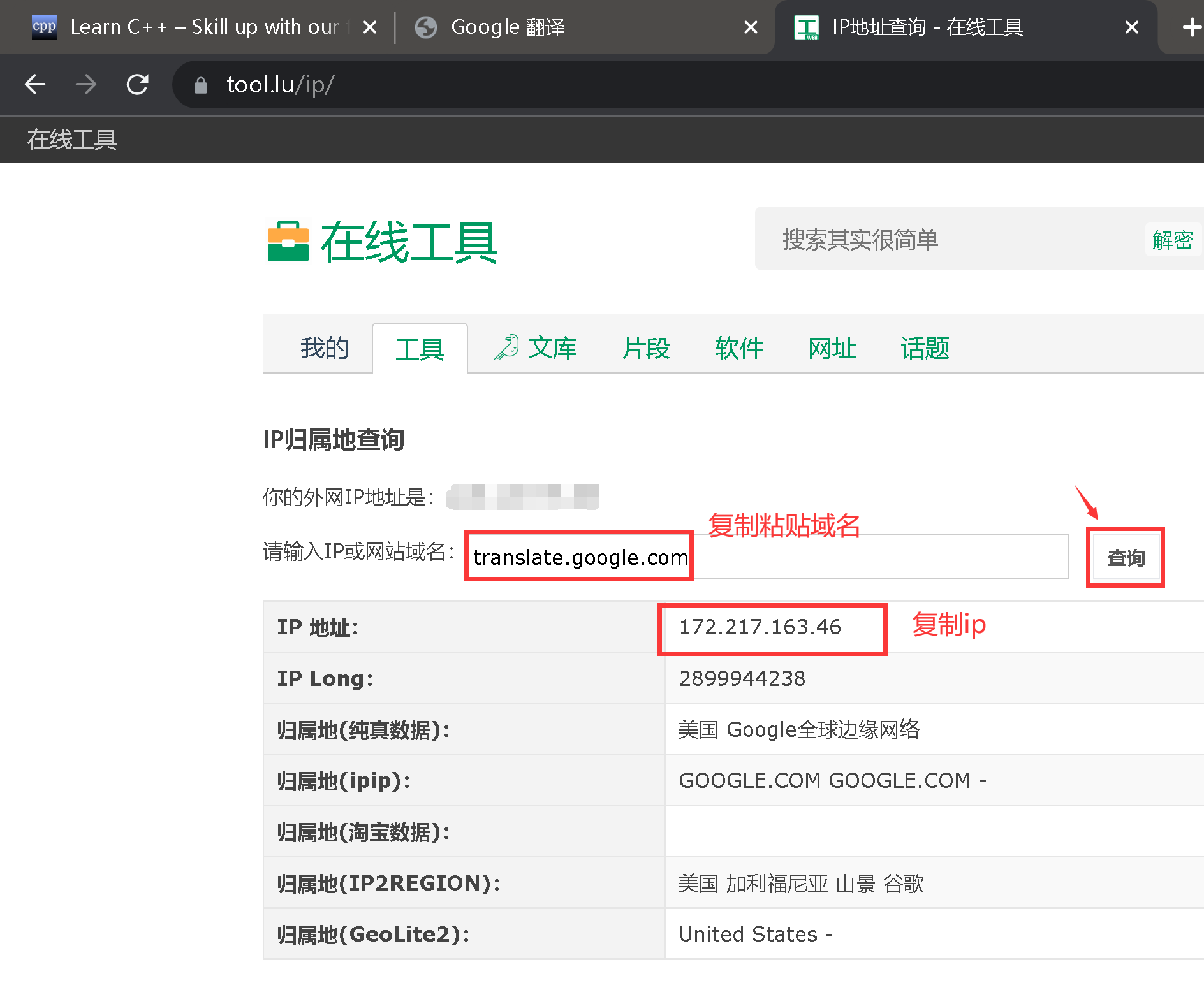Click the 归属地(纯真数据): label
Image resolution: width=1204 pixels, height=983 pixels.
[363, 730]
